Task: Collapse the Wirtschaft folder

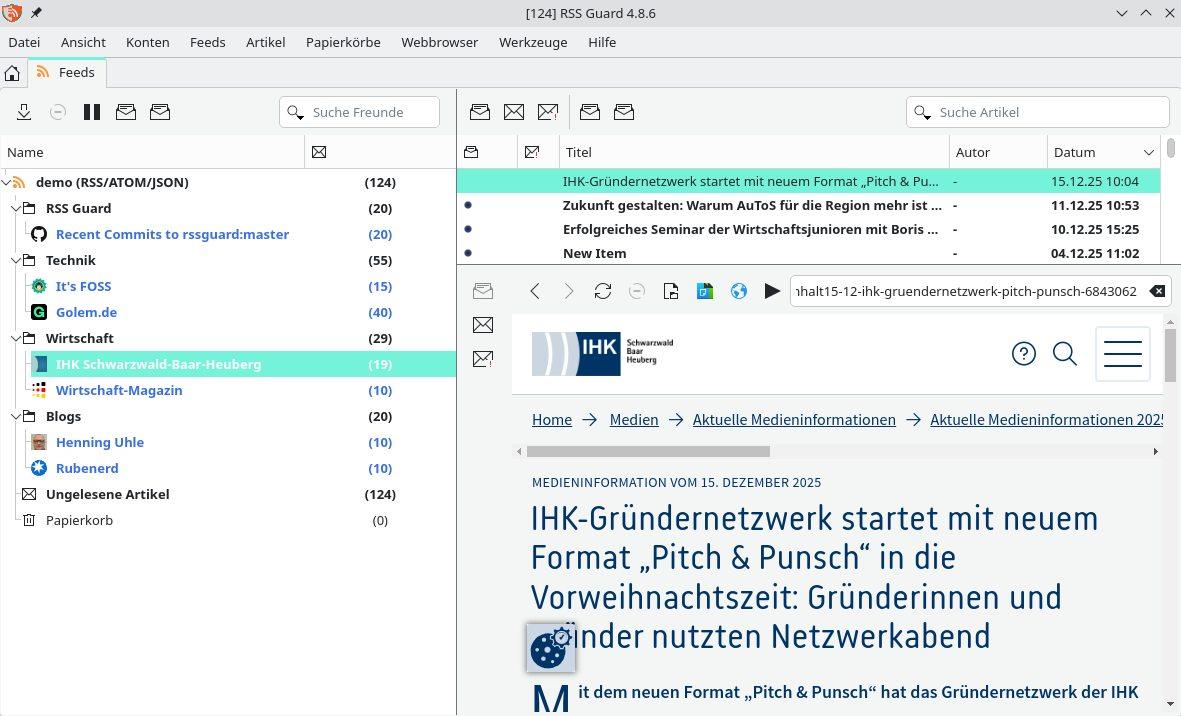Action: pos(17,338)
